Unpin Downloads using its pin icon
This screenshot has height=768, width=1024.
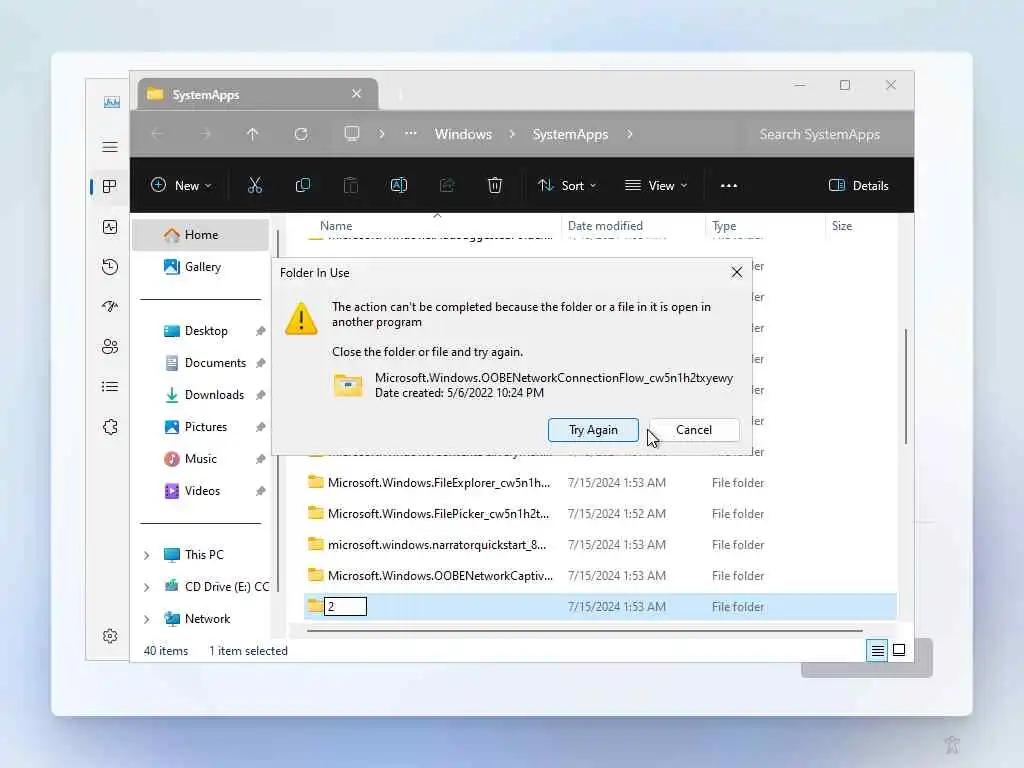(x=261, y=395)
